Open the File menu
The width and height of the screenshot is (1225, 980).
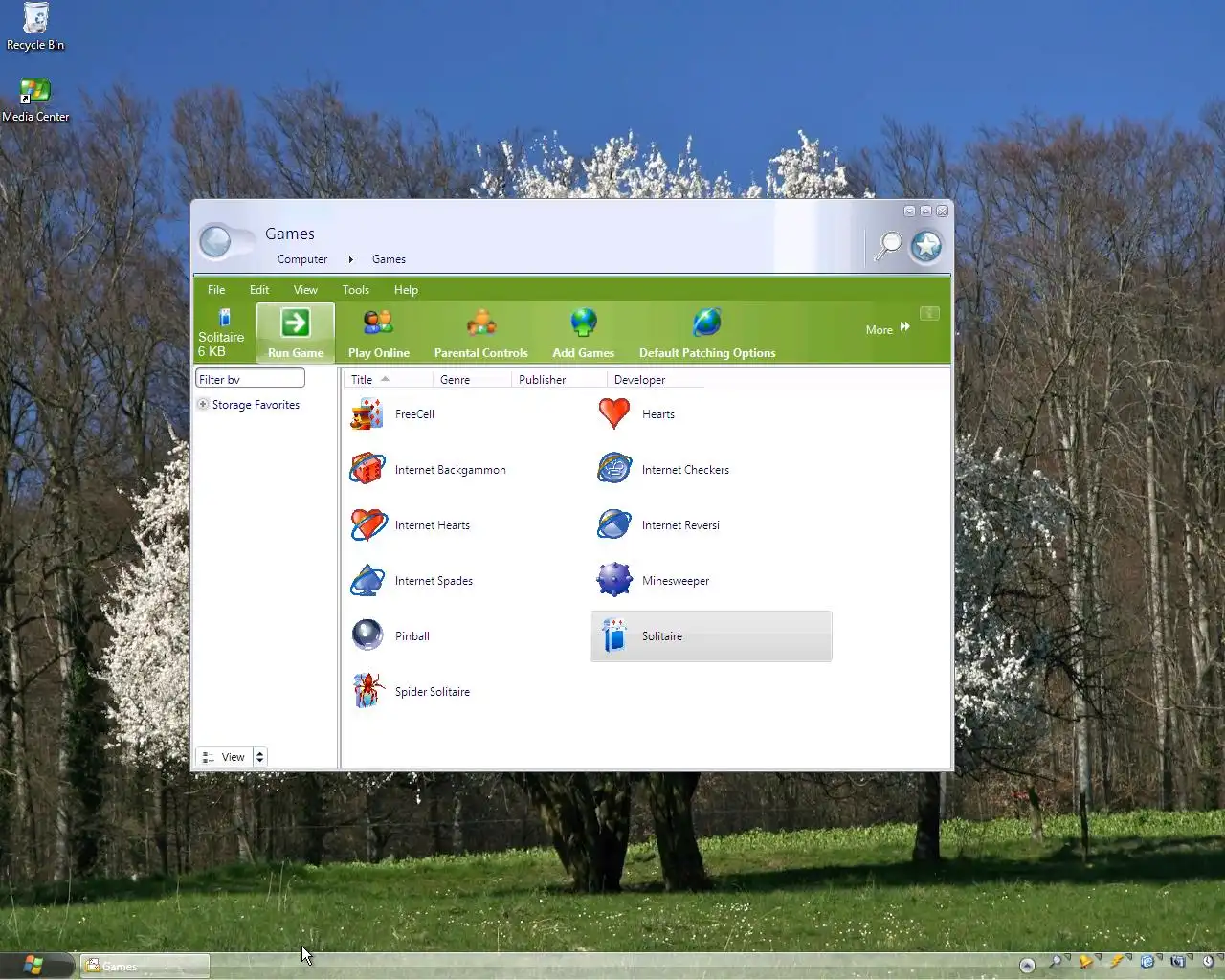pyautogui.click(x=216, y=290)
